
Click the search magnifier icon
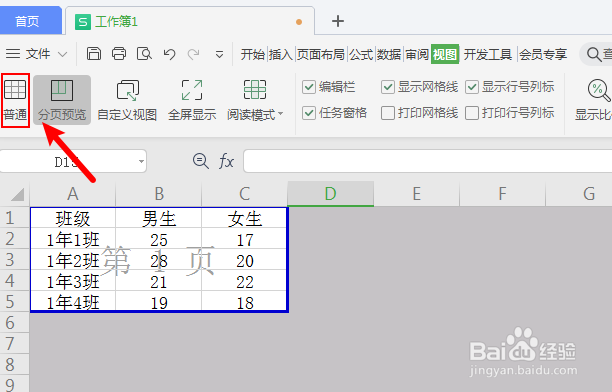pyautogui.click(x=594, y=54)
